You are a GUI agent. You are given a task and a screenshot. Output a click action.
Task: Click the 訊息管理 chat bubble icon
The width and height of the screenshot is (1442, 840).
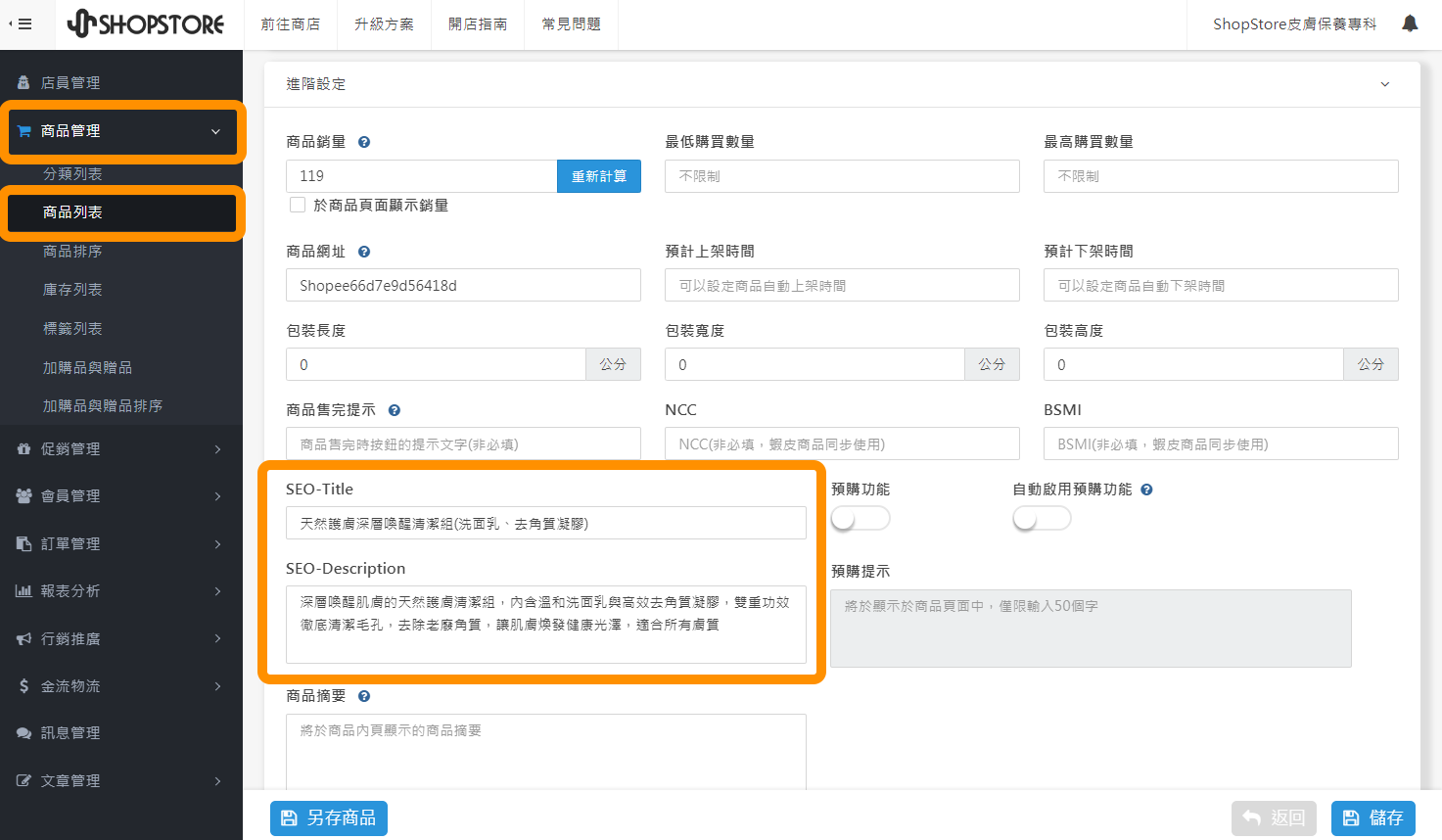[x=23, y=733]
